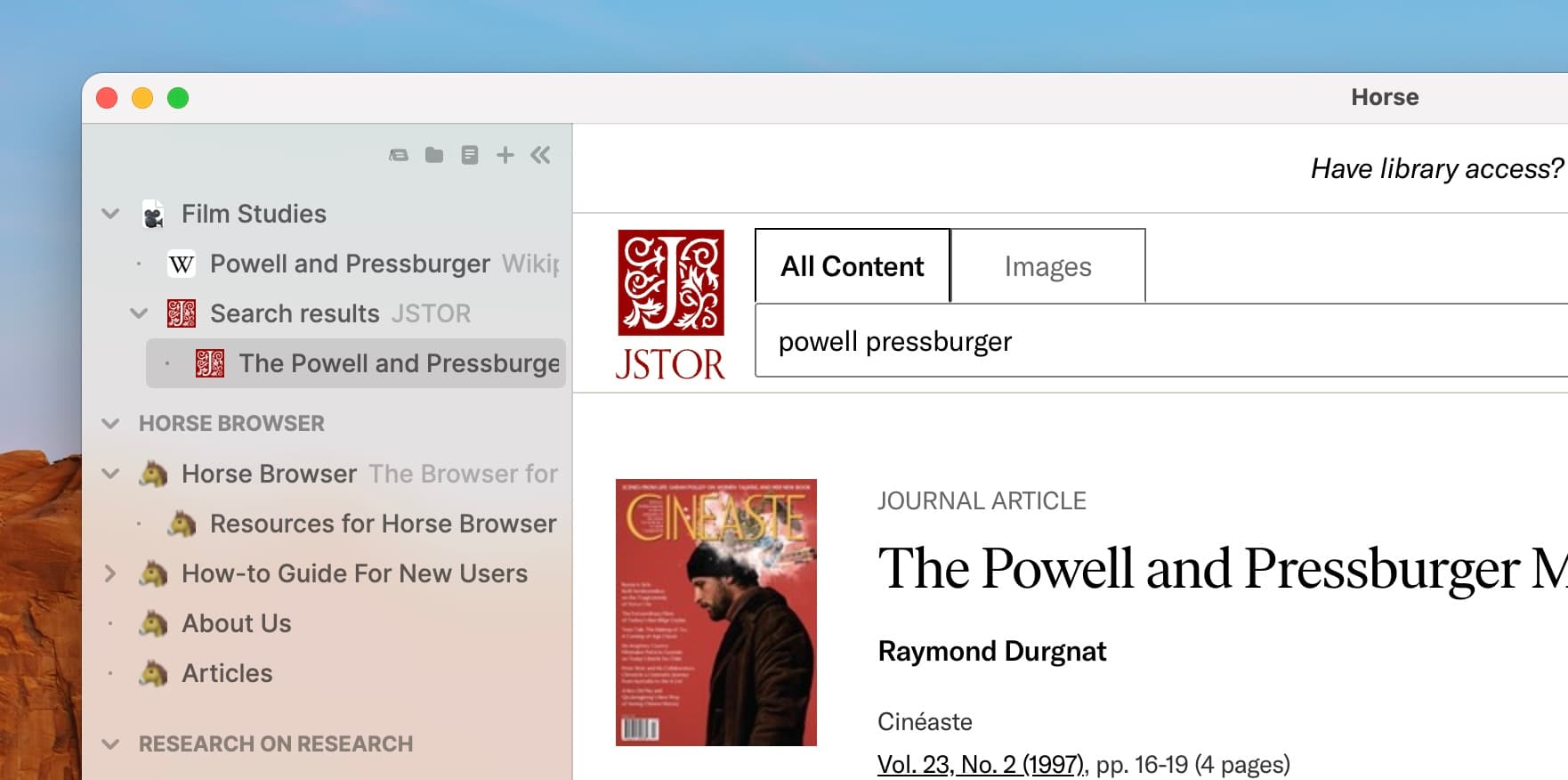Open the Cinéaste cover thumbnail

click(716, 613)
